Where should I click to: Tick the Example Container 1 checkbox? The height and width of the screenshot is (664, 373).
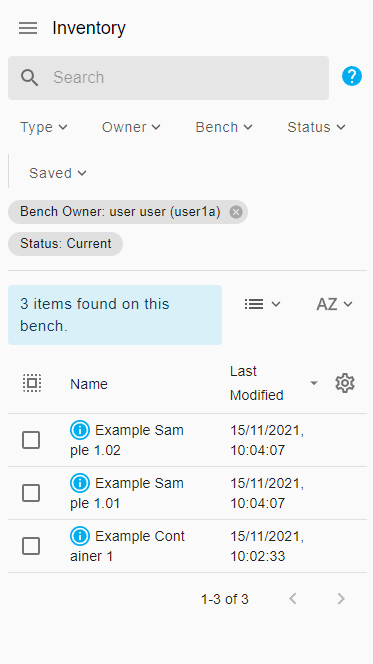[x=31, y=546]
